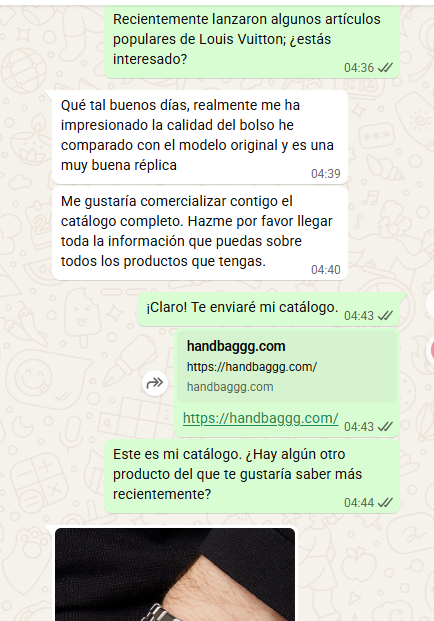Click the bold handbaggg.com preview title
The height and width of the screenshot is (621, 434).
[236, 346]
